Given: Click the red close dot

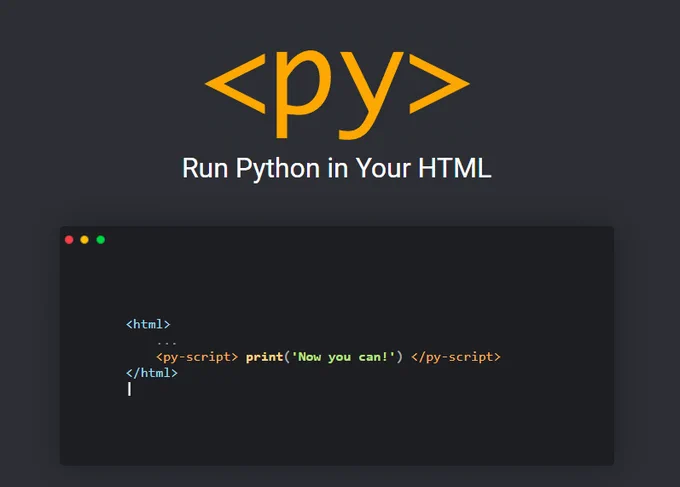Looking at the screenshot, I should pyautogui.click(x=69, y=240).
